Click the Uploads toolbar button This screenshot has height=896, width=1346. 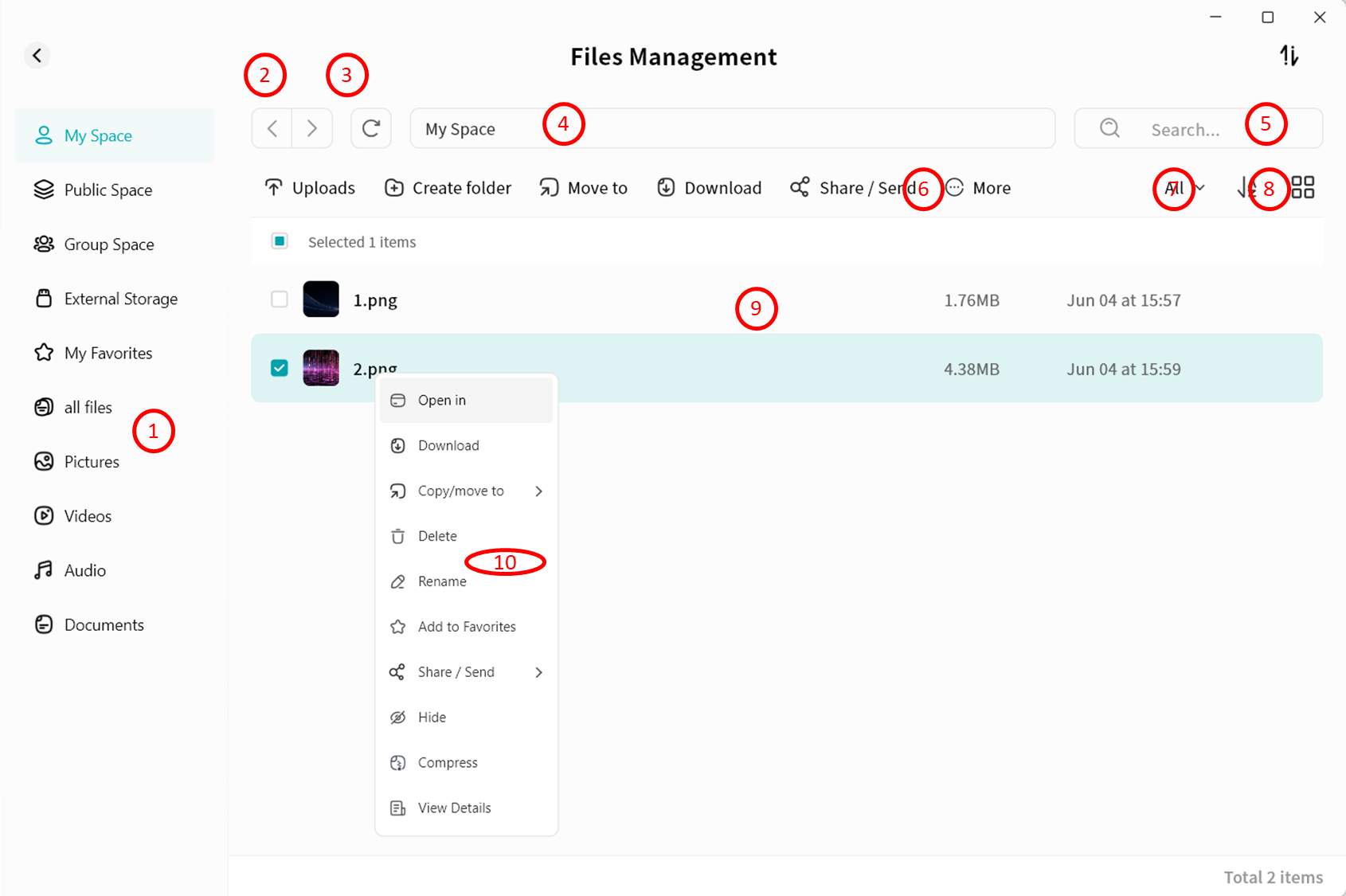point(310,188)
